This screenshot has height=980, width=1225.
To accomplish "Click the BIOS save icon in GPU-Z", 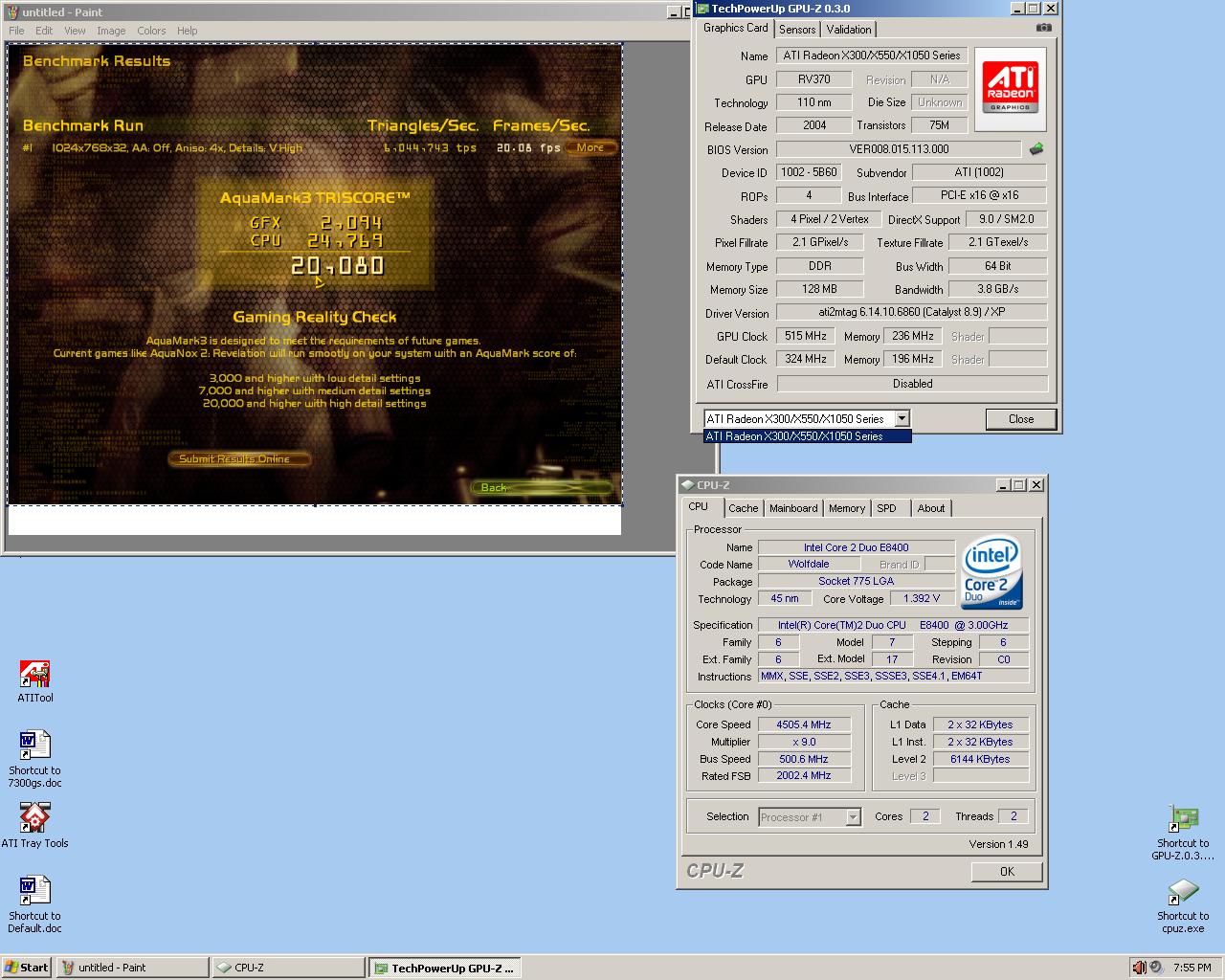I will click(1036, 149).
